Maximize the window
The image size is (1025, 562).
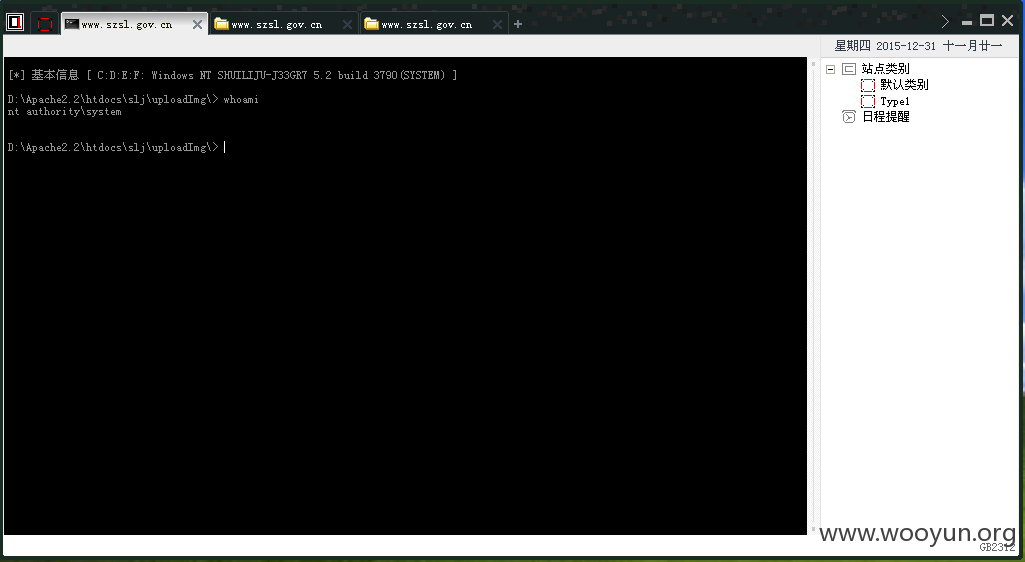tap(987, 20)
